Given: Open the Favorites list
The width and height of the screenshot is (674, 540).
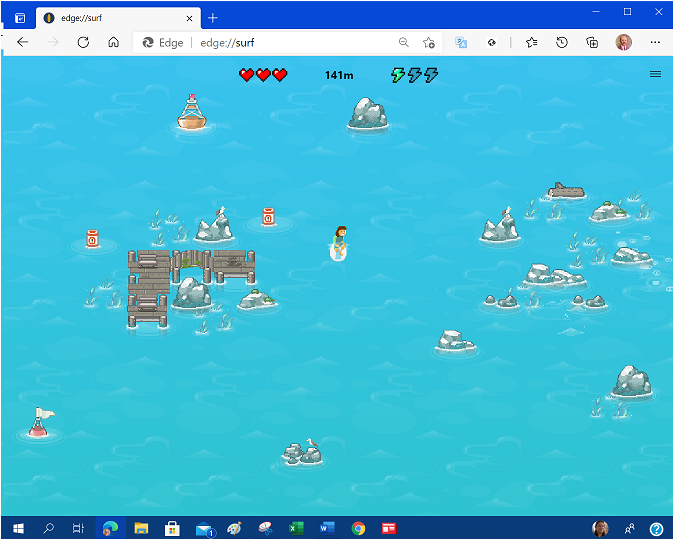Looking at the screenshot, I should point(532,42).
